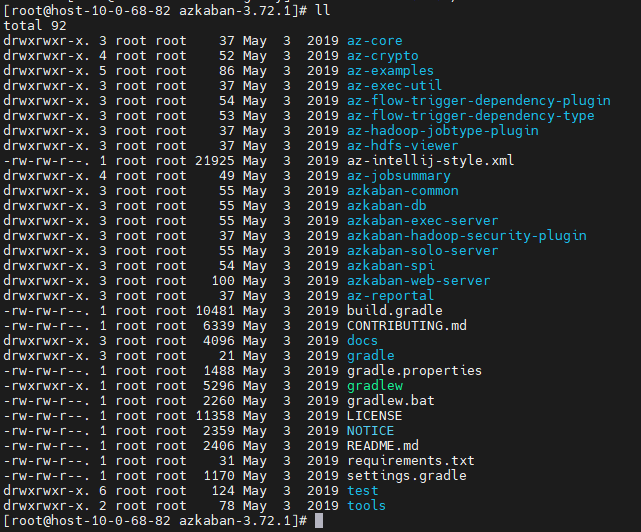Select azkaban-exec-server in the listing
This screenshot has height=532, width=641.
click(x=423, y=221)
